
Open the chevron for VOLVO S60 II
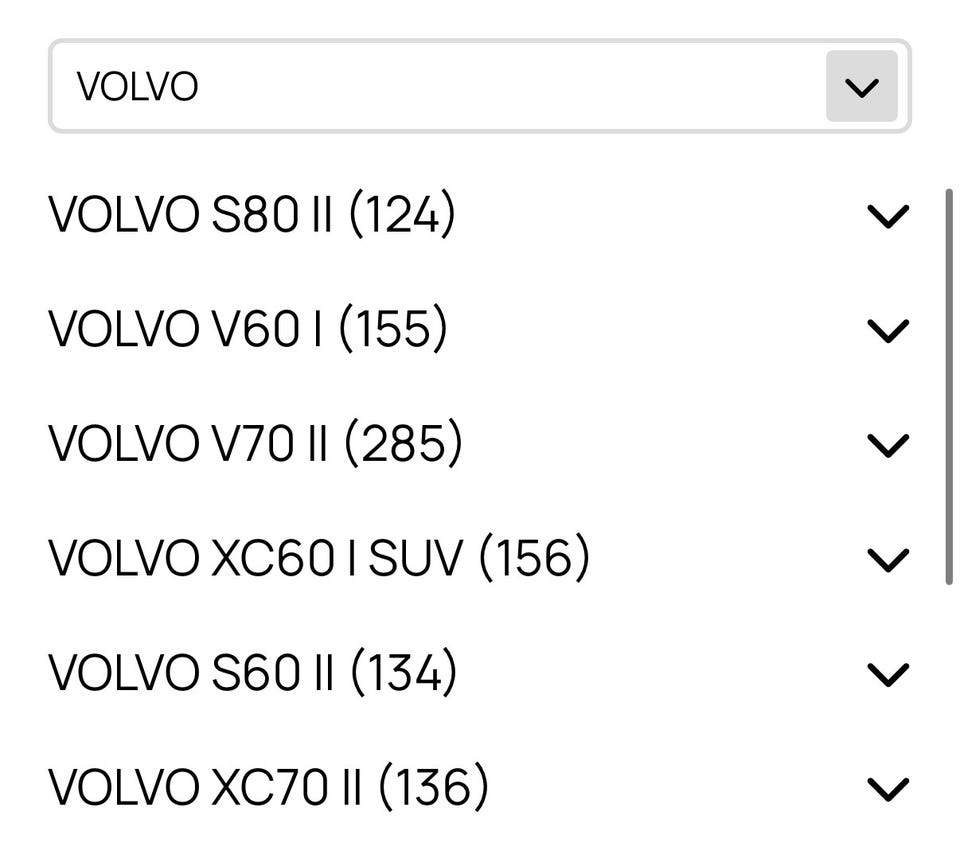pyautogui.click(x=888, y=674)
